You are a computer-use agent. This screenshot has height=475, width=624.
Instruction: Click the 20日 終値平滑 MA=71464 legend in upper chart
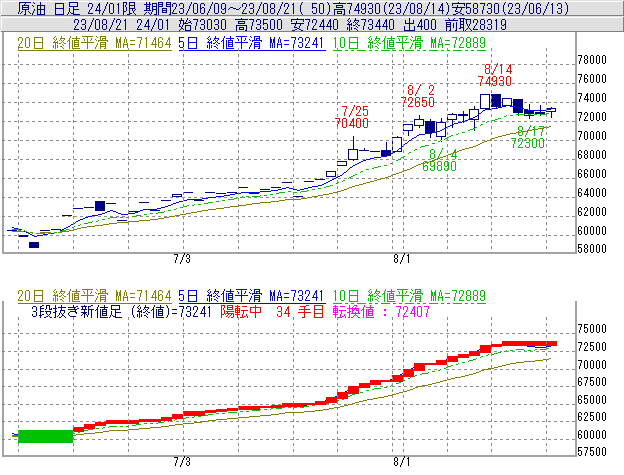tap(94, 43)
